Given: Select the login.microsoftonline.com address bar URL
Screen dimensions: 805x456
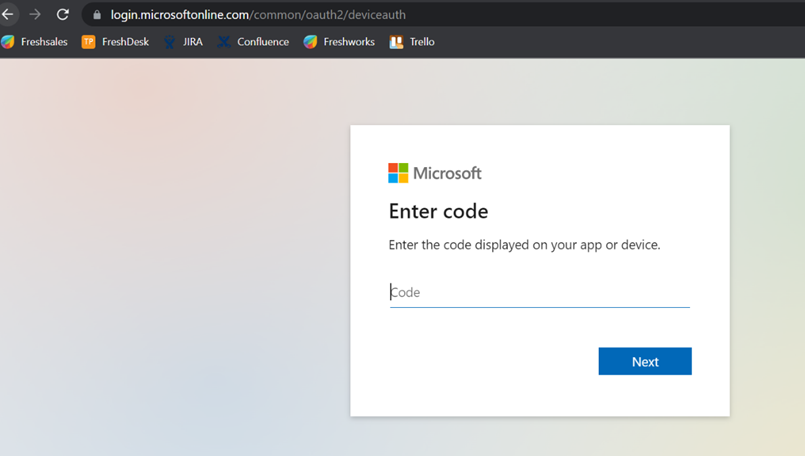Looking at the screenshot, I should 258,15.
